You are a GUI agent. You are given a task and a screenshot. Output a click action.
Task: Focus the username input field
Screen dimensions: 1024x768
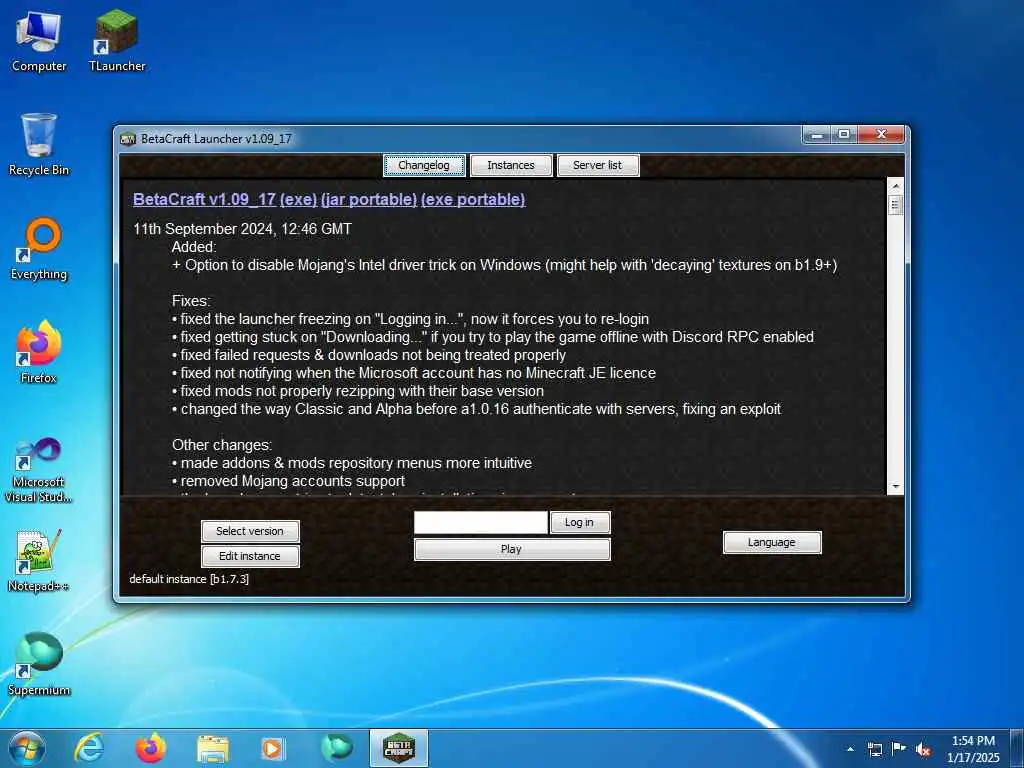pos(481,522)
